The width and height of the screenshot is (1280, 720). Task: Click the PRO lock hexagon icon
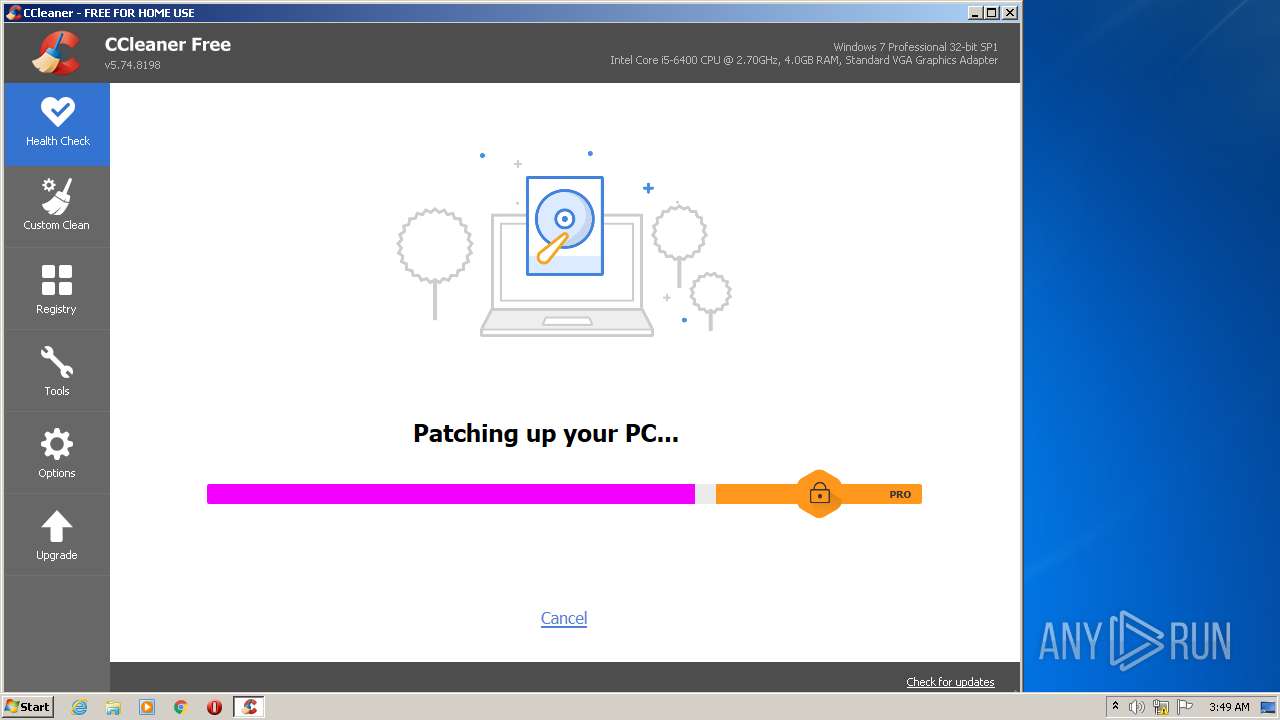pyautogui.click(x=819, y=493)
